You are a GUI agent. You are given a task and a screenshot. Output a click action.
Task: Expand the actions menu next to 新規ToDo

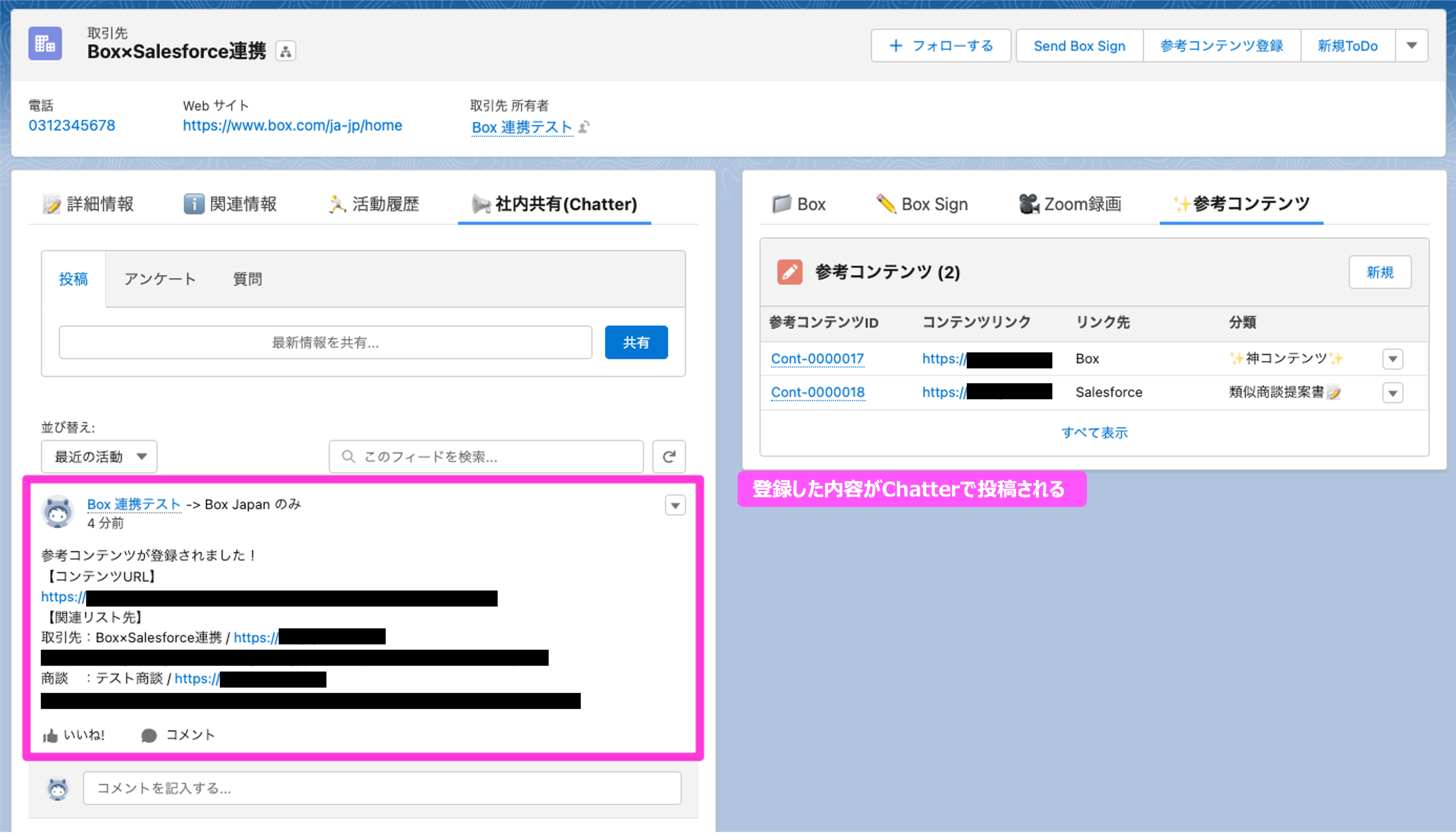(x=1412, y=46)
